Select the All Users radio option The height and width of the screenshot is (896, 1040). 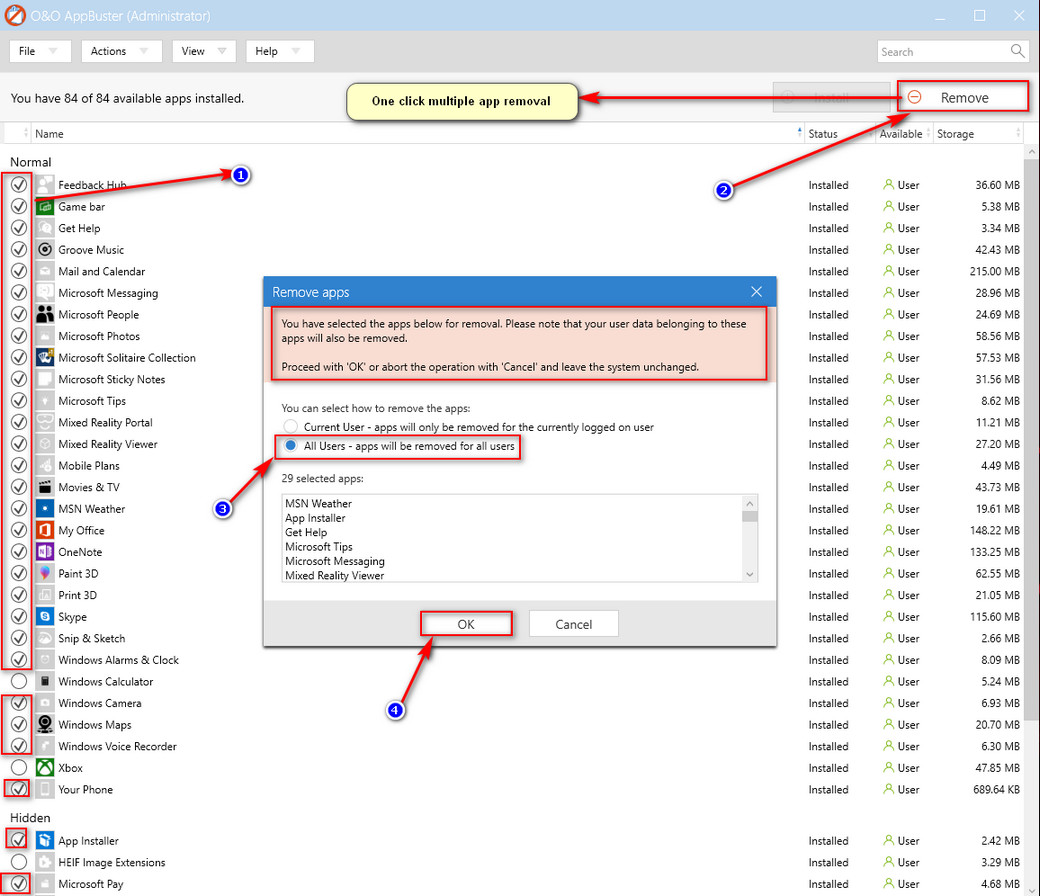(291, 446)
